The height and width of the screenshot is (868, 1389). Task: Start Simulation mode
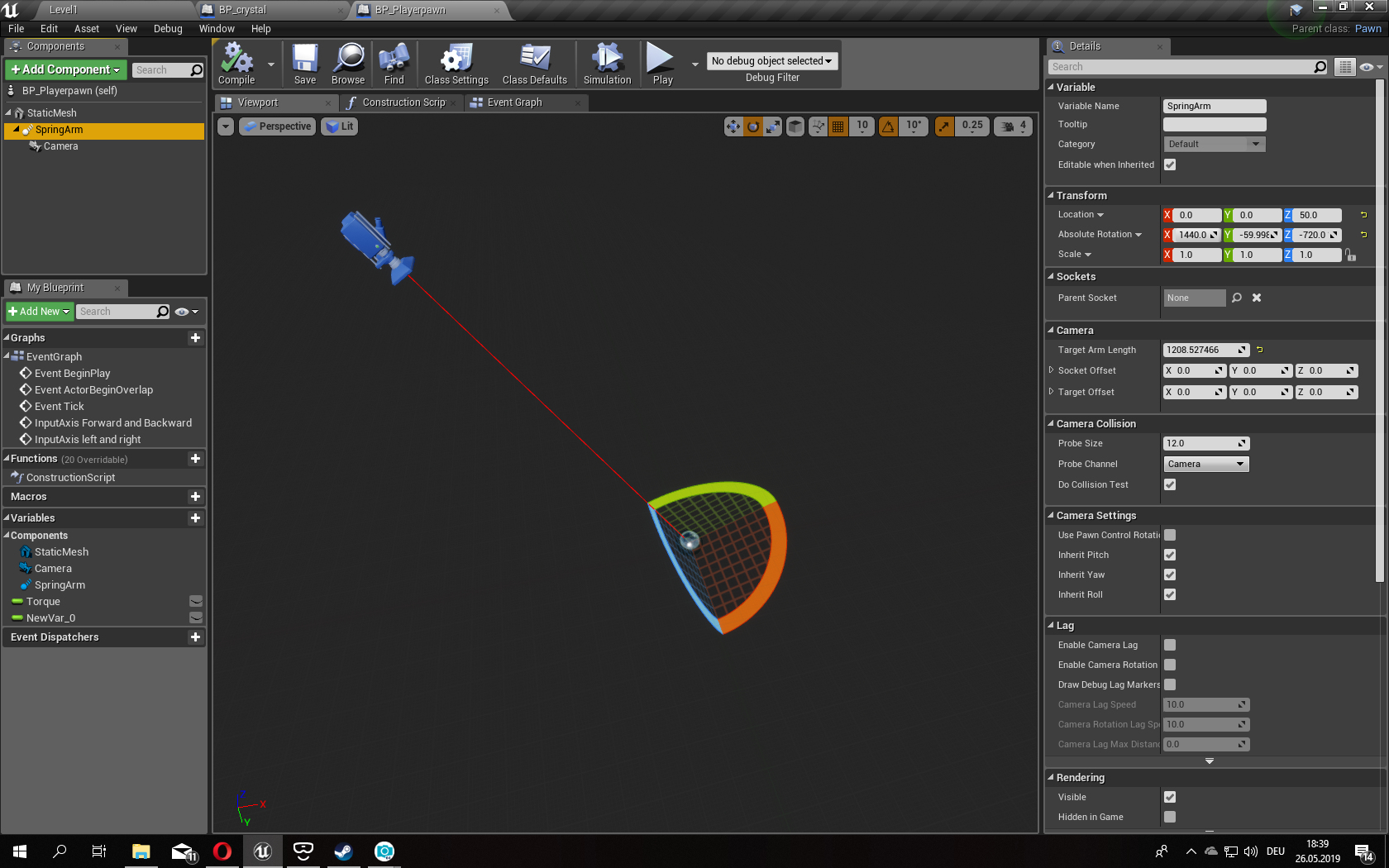(x=607, y=64)
